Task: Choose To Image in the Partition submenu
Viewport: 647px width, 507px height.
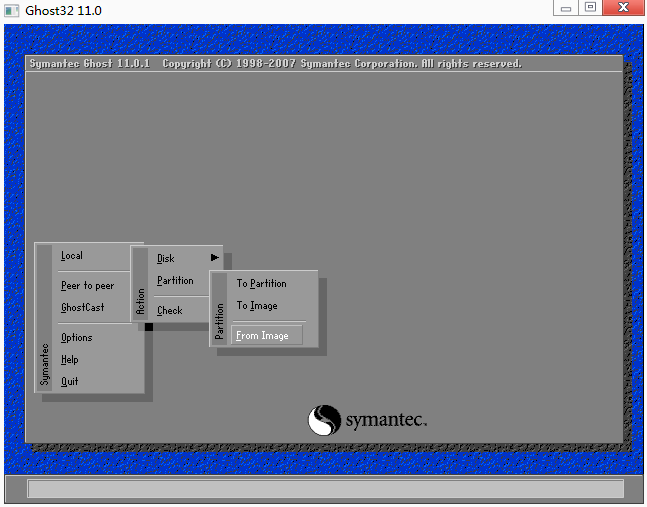Action: click(257, 306)
